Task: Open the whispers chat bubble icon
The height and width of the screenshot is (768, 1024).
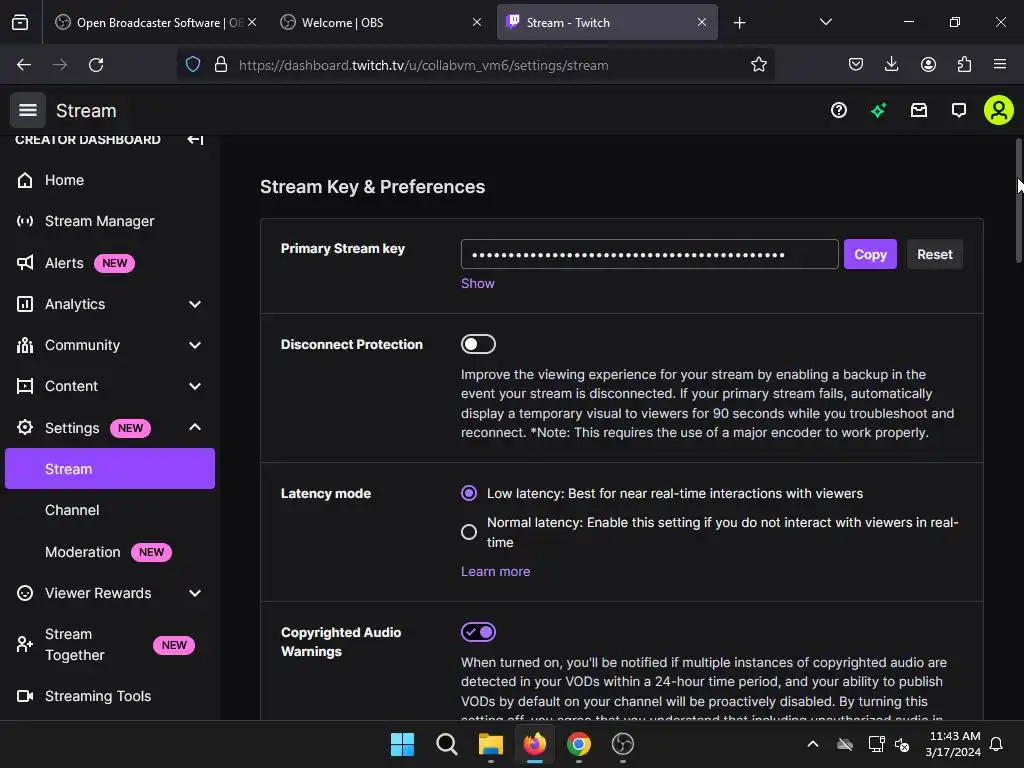Action: pyautogui.click(x=959, y=110)
